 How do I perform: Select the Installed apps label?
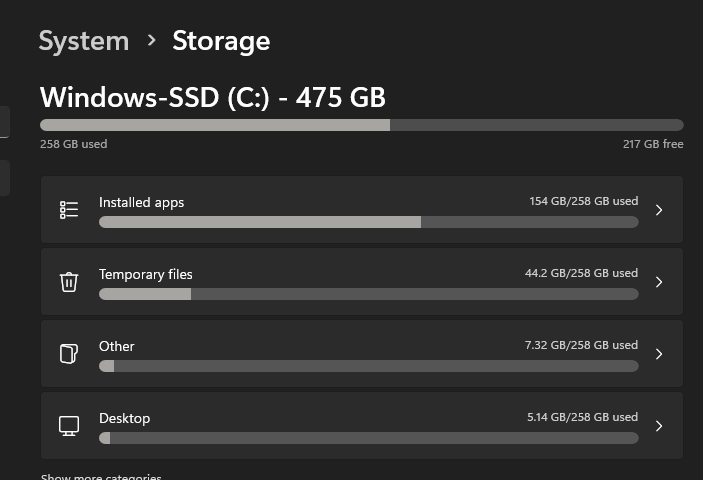[141, 202]
